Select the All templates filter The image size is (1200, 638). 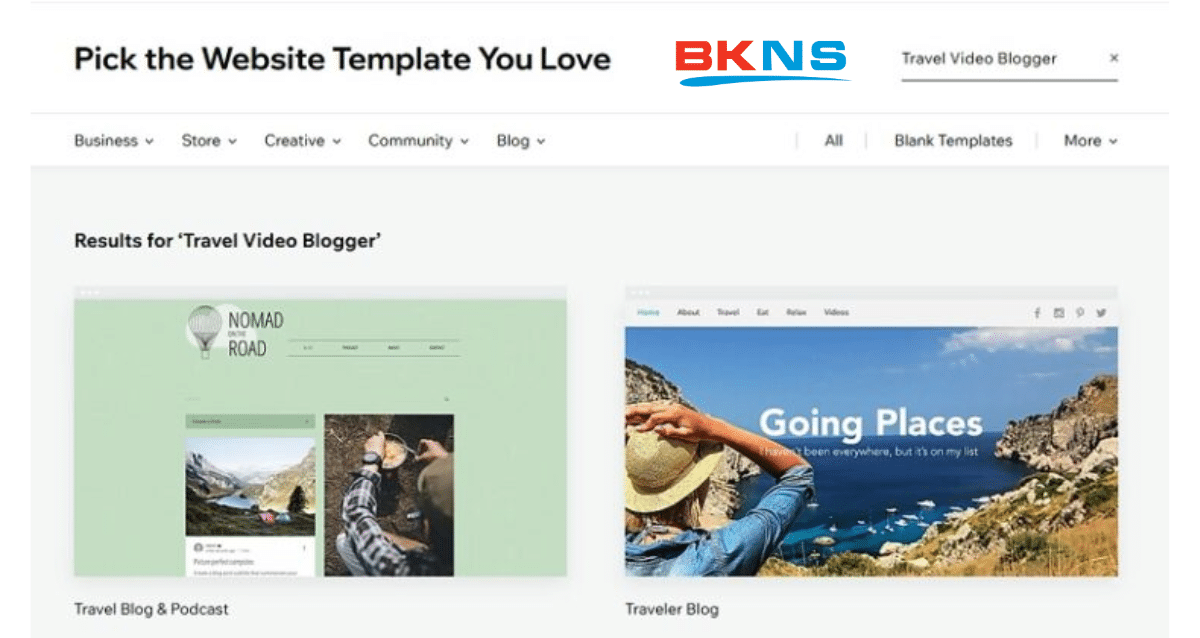pyautogui.click(x=833, y=141)
